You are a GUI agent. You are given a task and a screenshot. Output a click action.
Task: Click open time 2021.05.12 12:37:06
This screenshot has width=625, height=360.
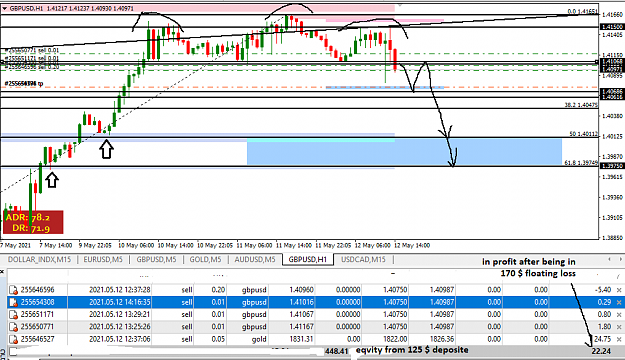tap(120, 339)
